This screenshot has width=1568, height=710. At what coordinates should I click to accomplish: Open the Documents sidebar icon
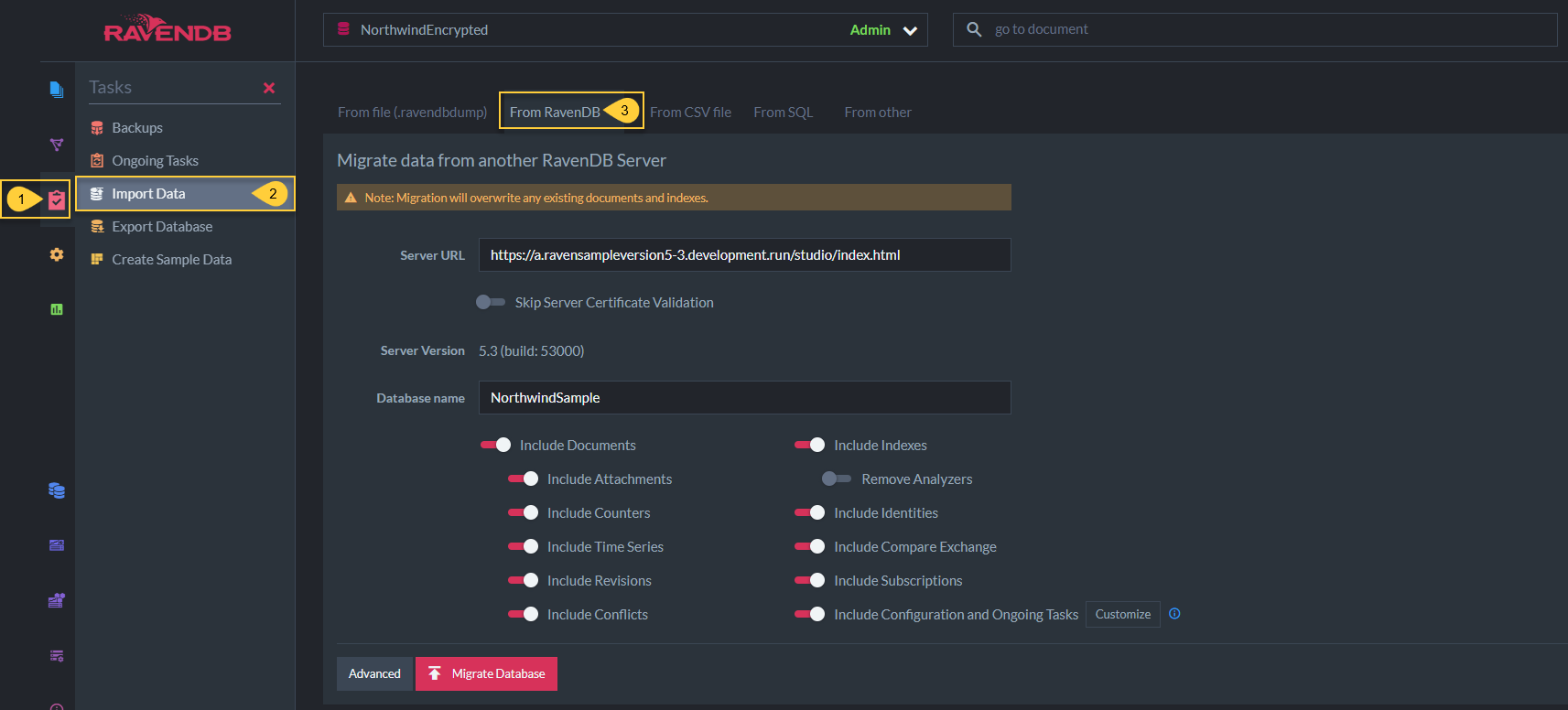pyautogui.click(x=57, y=89)
